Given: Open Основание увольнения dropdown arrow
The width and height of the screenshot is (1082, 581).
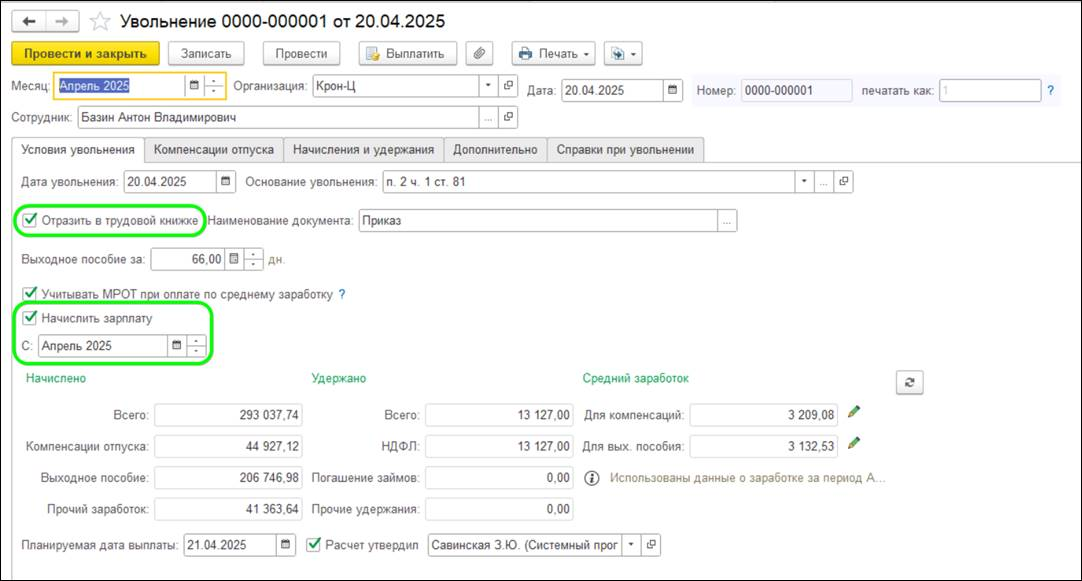Looking at the screenshot, I should pos(803,182).
